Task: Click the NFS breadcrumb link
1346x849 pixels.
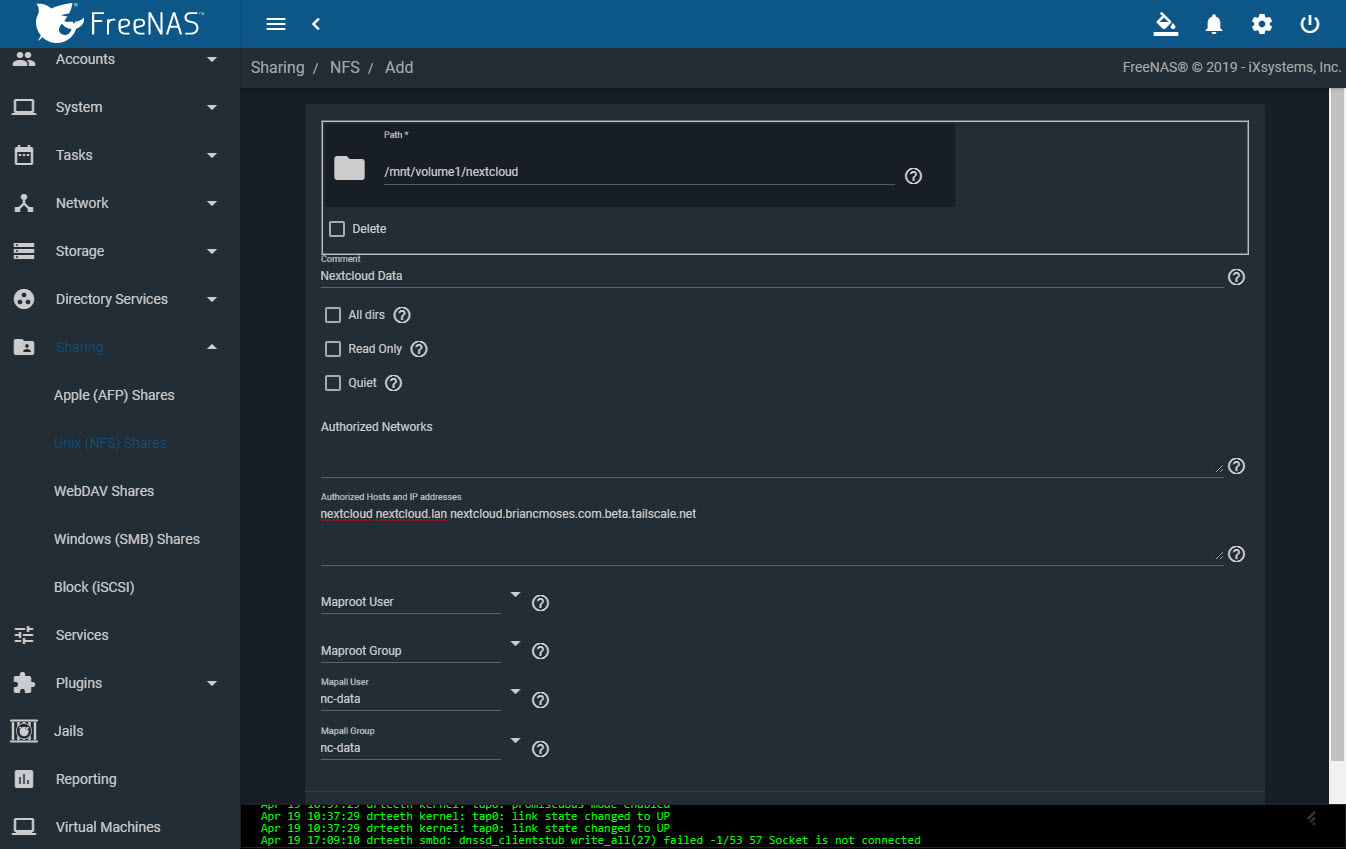Action: coord(344,67)
